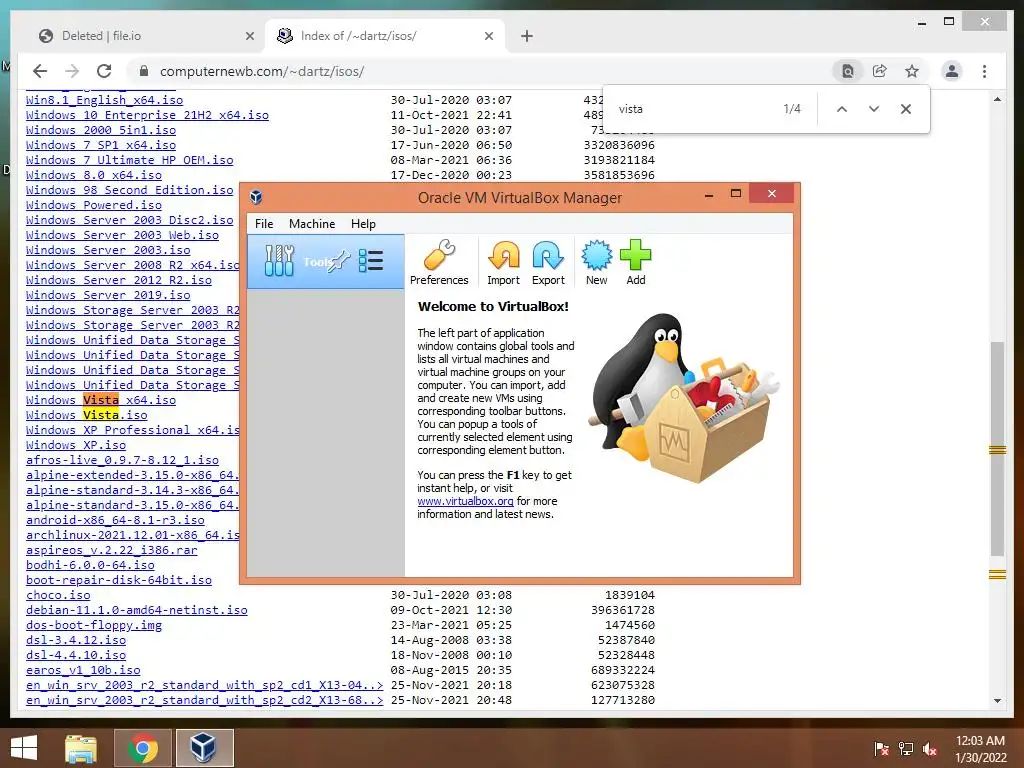Switch to VirtualBox in the taskbar

204,748
